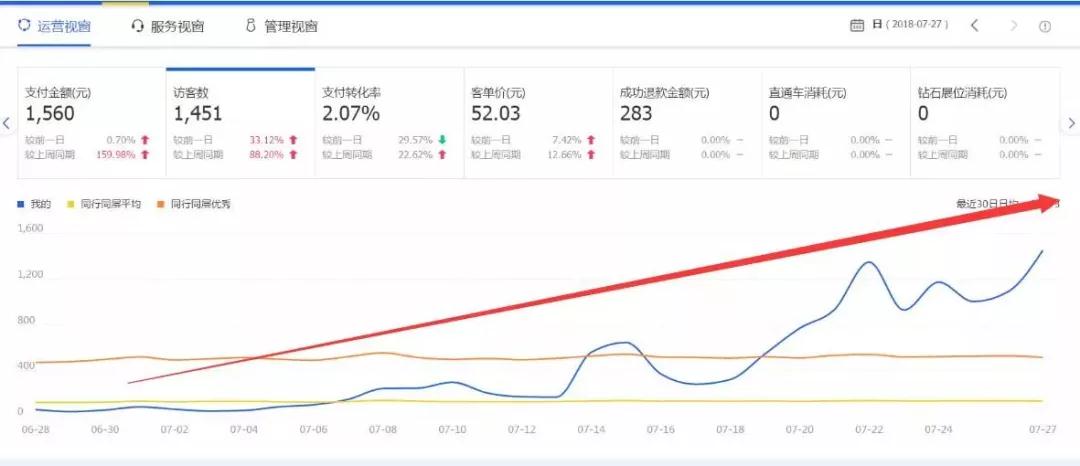The height and width of the screenshot is (466, 1080).
Task: Go to previous day with left chevron
Action: (x=975, y=26)
